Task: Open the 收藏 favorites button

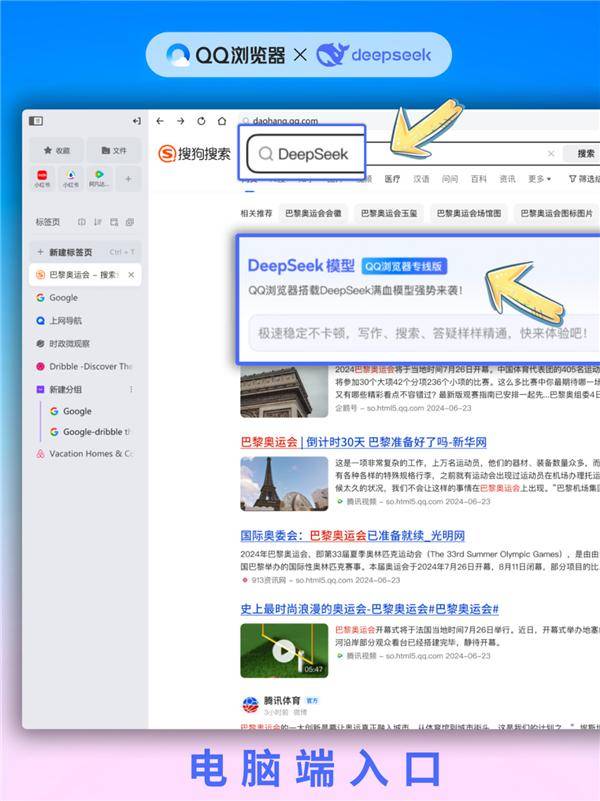Action: coord(56,150)
